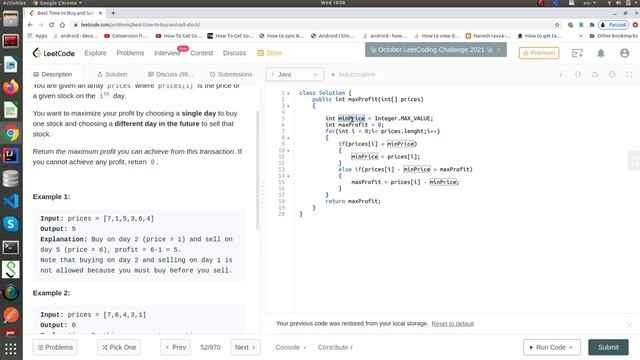The image size is (640, 360).
Task: Switch to the Solution tab
Action: coord(112,74)
